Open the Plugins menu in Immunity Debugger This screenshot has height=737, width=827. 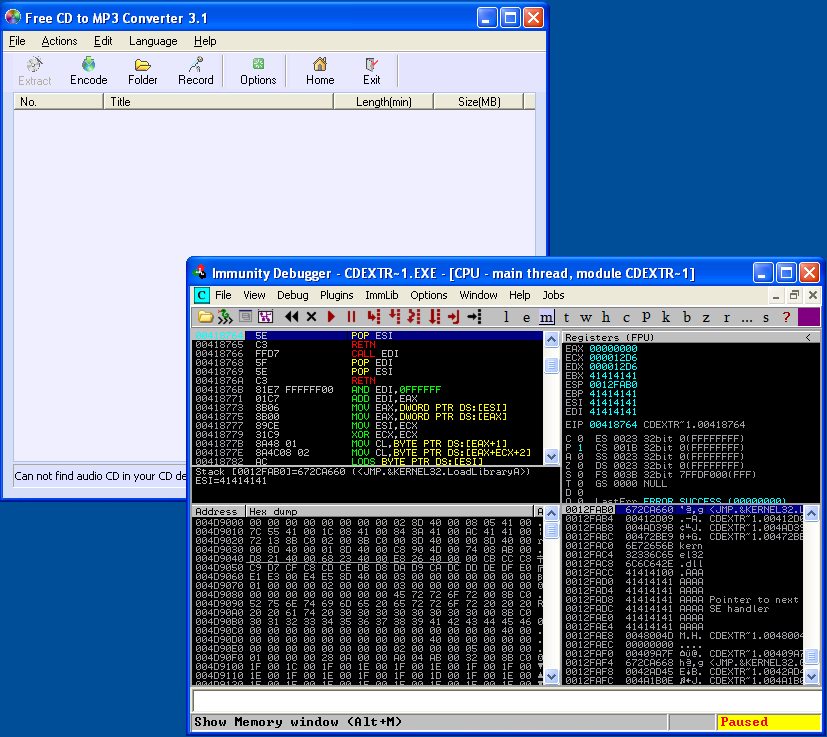click(336, 295)
